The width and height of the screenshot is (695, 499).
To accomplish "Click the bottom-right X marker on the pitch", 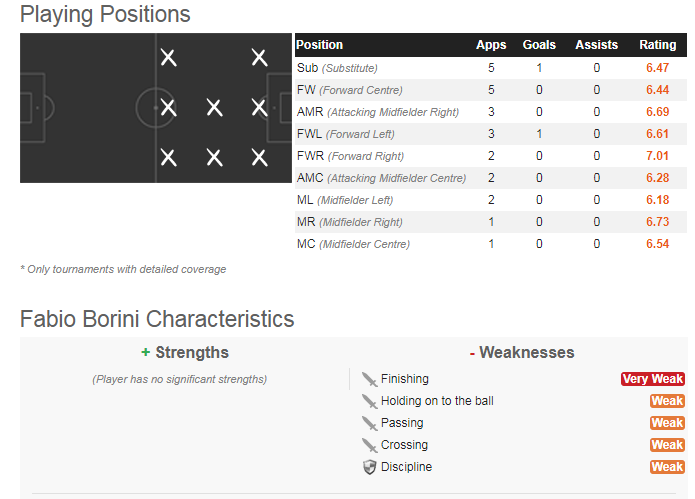I will point(259,158).
